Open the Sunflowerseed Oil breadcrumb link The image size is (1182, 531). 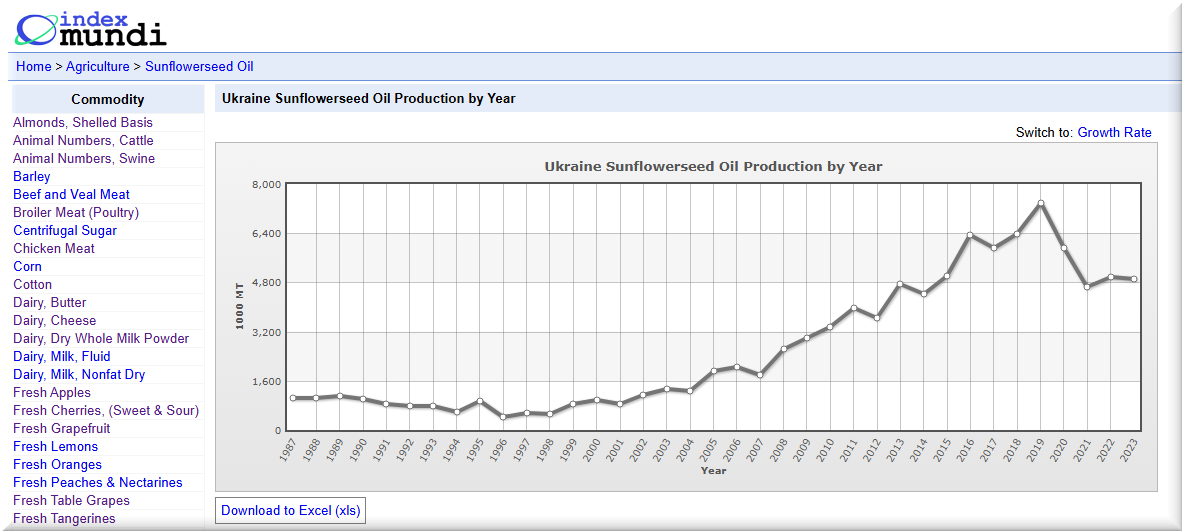[x=199, y=67]
